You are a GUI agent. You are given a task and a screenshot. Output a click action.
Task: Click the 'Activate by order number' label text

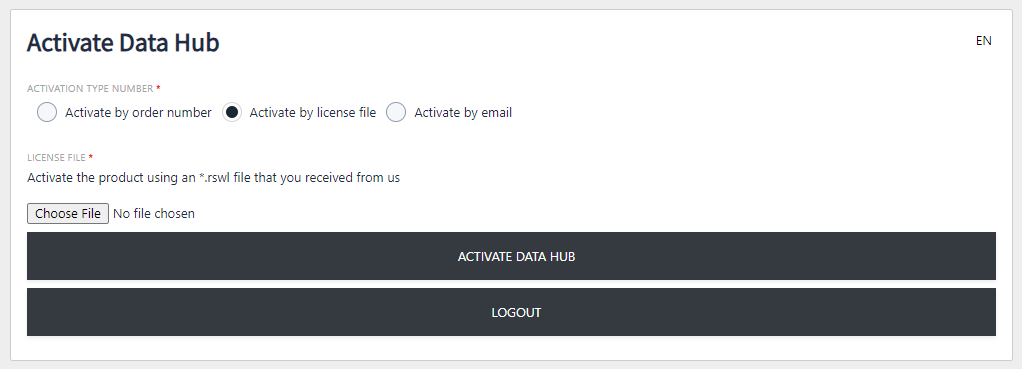(138, 113)
